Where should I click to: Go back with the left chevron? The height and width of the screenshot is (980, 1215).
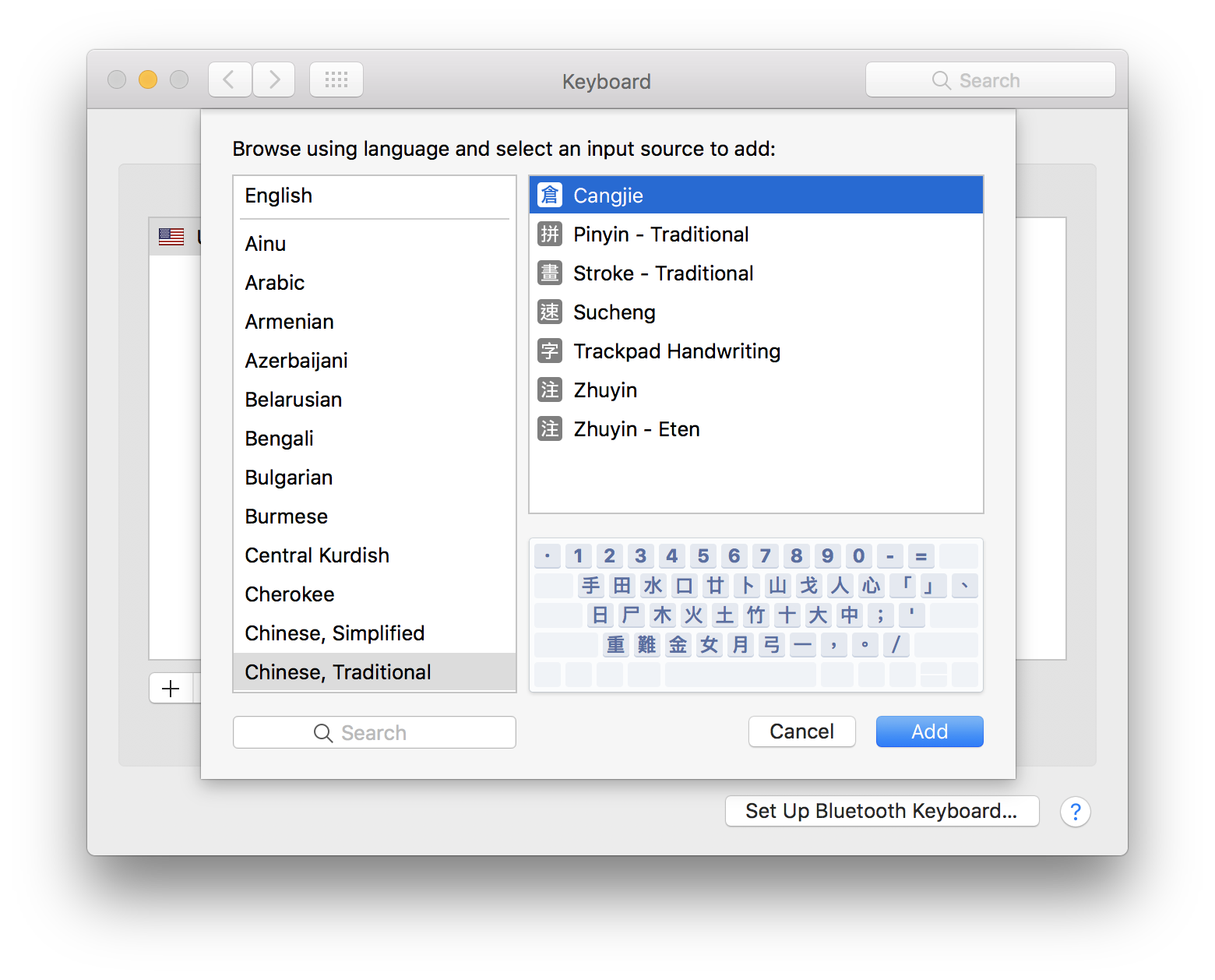click(230, 79)
